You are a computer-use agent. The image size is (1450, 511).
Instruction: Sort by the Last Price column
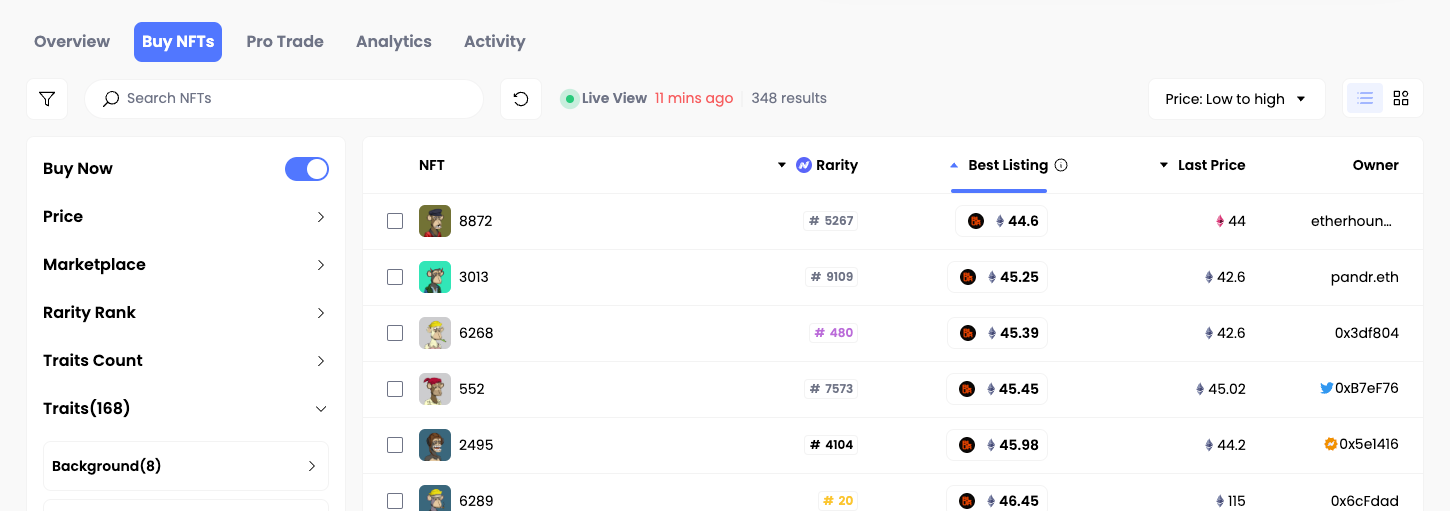[1202, 165]
